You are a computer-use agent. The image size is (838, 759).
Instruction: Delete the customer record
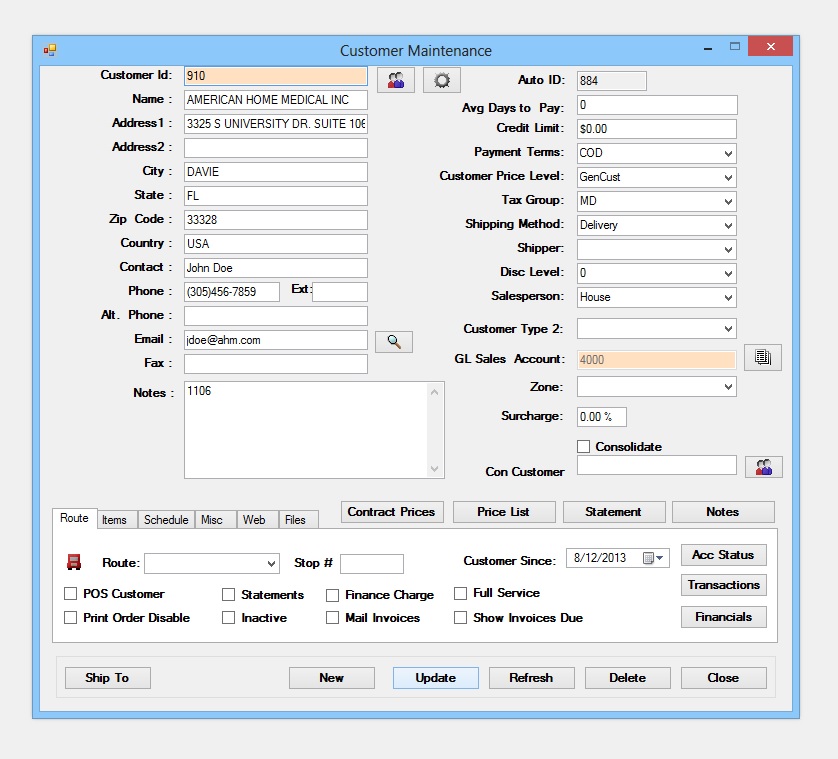tap(627, 678)
